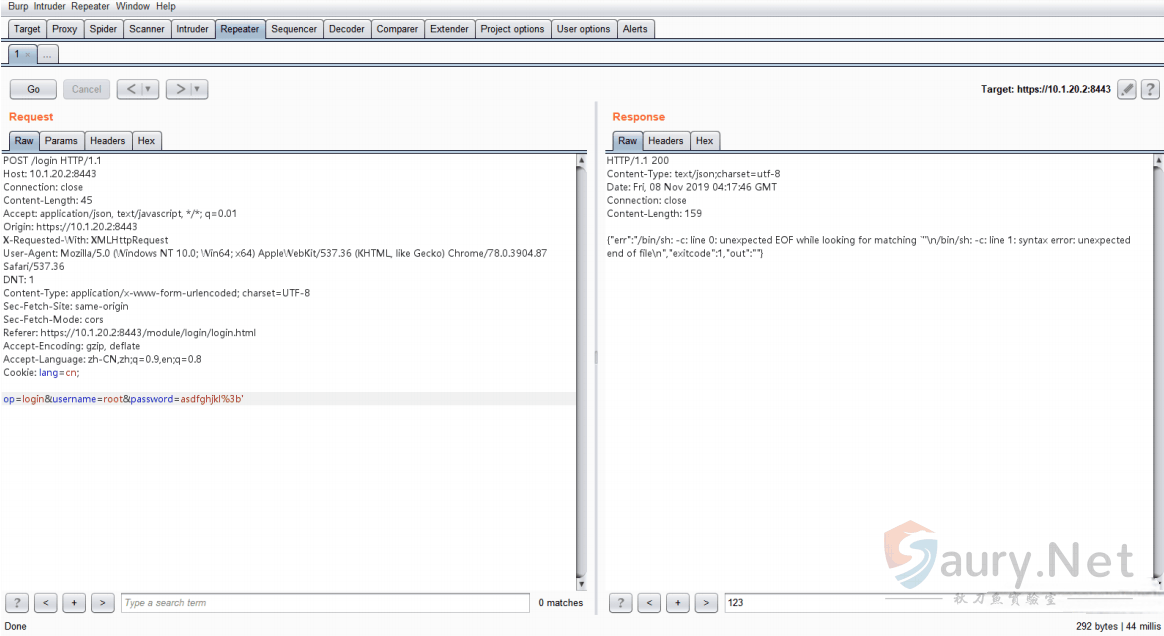The width and height of the screenshot is (1164, 636).
Task: Open the Burp menu
Action: (x=18, y=6)
